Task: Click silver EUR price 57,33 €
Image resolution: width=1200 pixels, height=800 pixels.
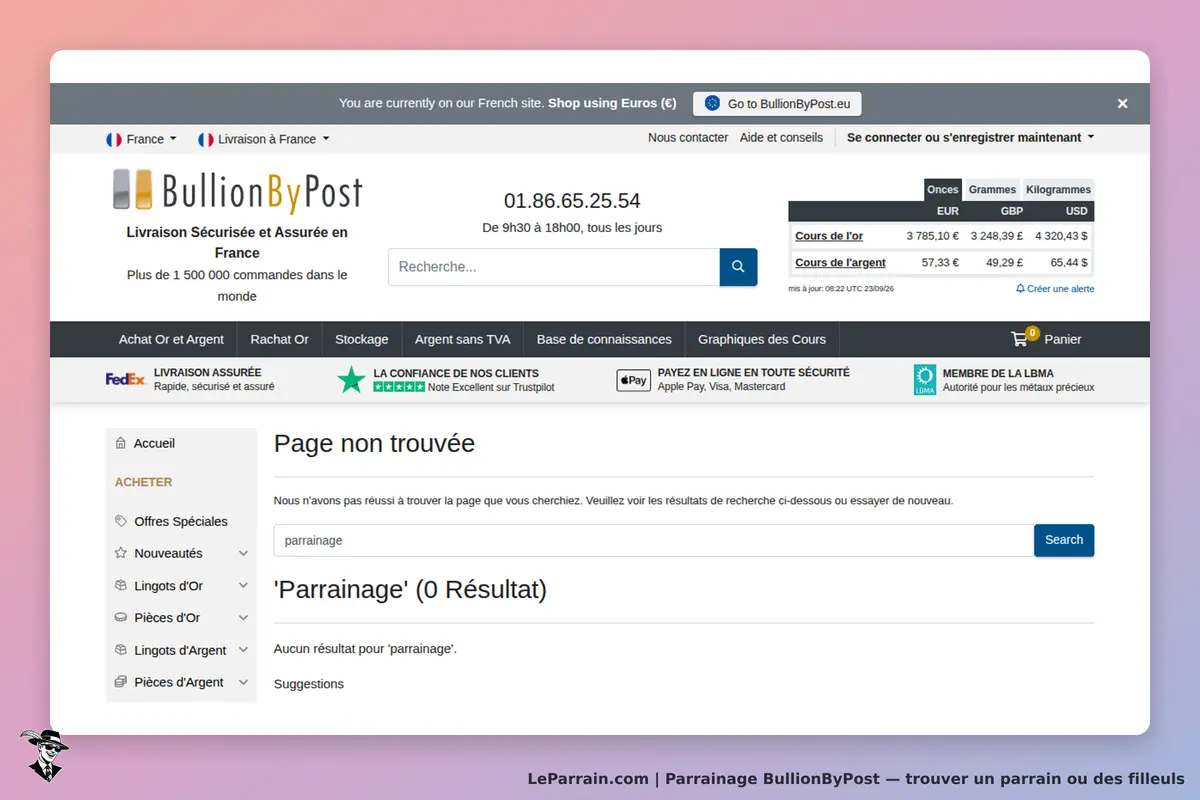Action: tap(940, 263)
